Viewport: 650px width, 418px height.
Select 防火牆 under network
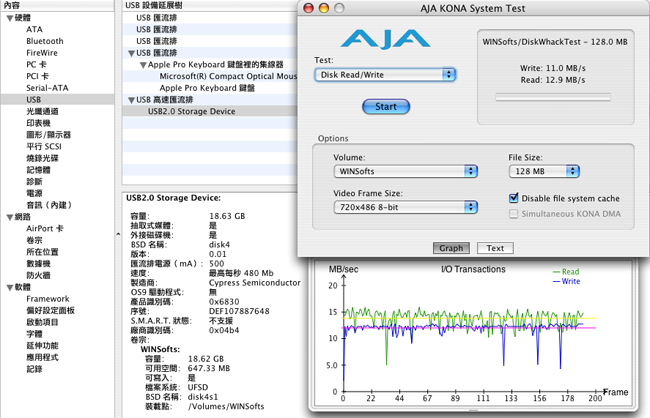tap(38, 275)
